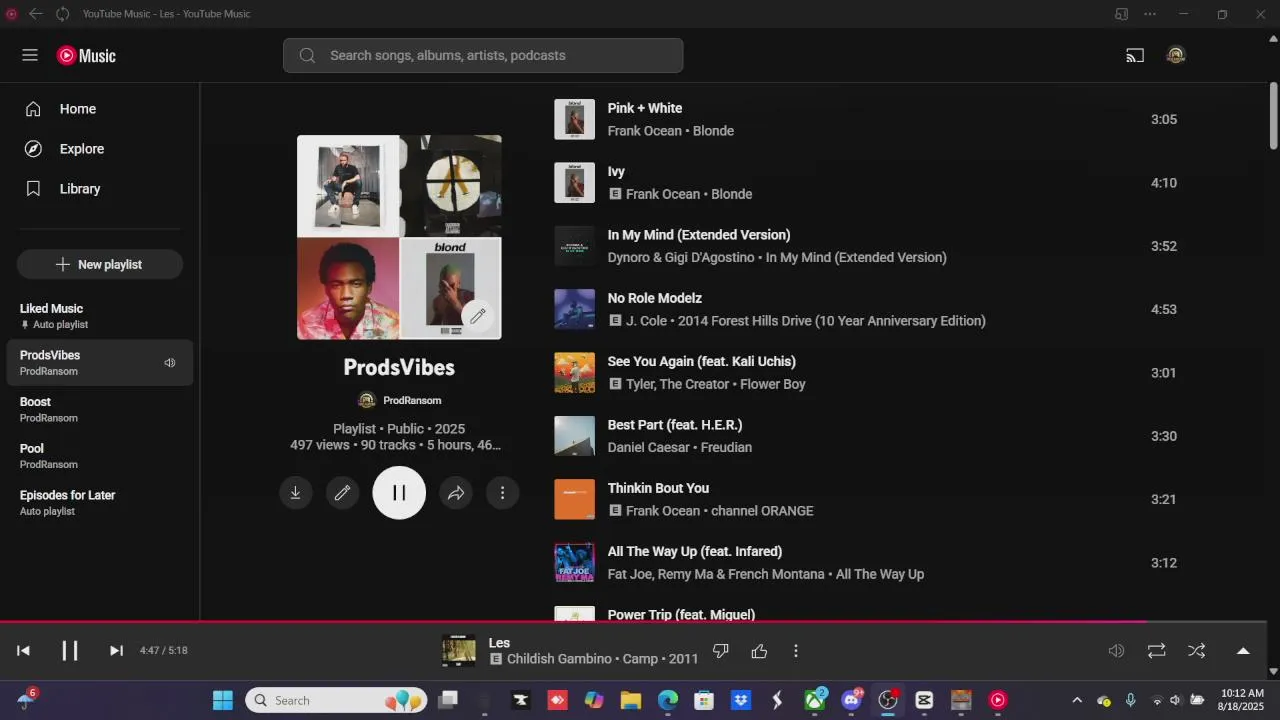Toggle the player volume mute
This screenshot has width=1280, height=720.
point(1116,651)
